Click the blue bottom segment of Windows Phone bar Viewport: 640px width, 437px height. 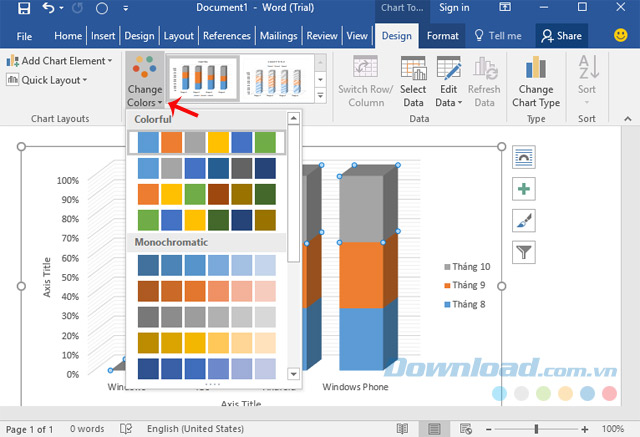coord(361,339)
